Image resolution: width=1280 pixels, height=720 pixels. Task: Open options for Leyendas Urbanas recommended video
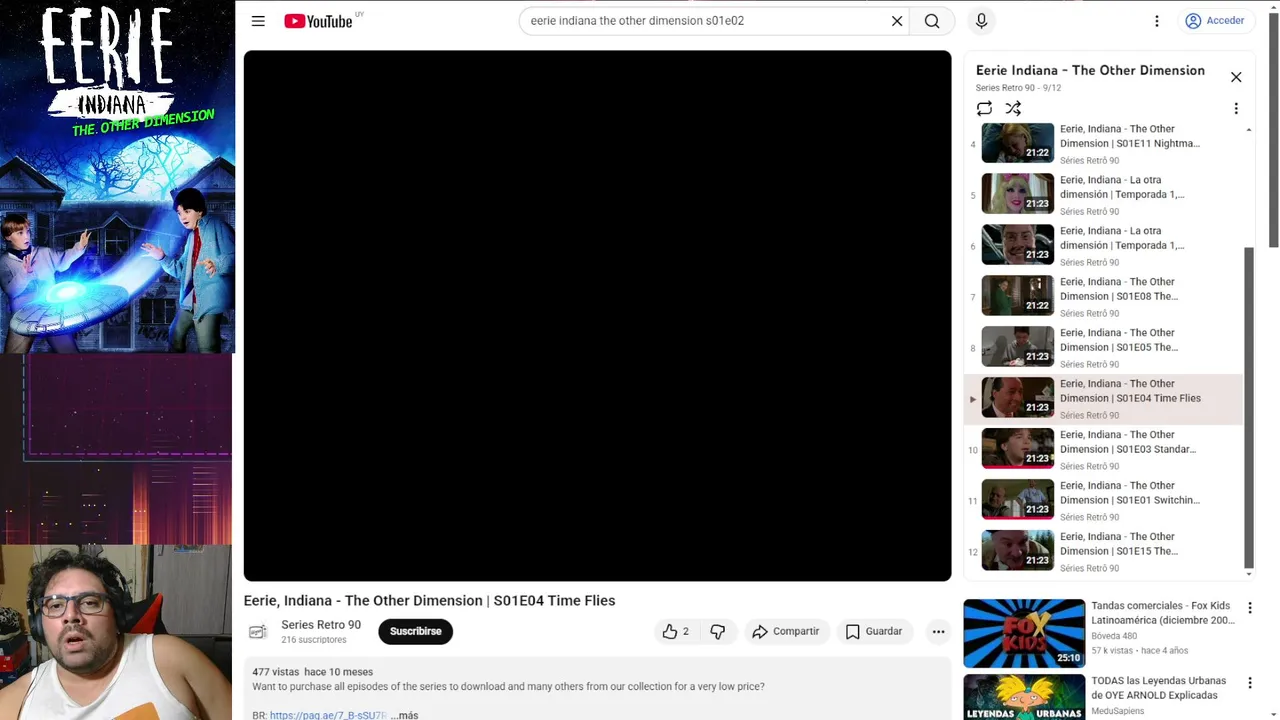(x=1249, y=682)
